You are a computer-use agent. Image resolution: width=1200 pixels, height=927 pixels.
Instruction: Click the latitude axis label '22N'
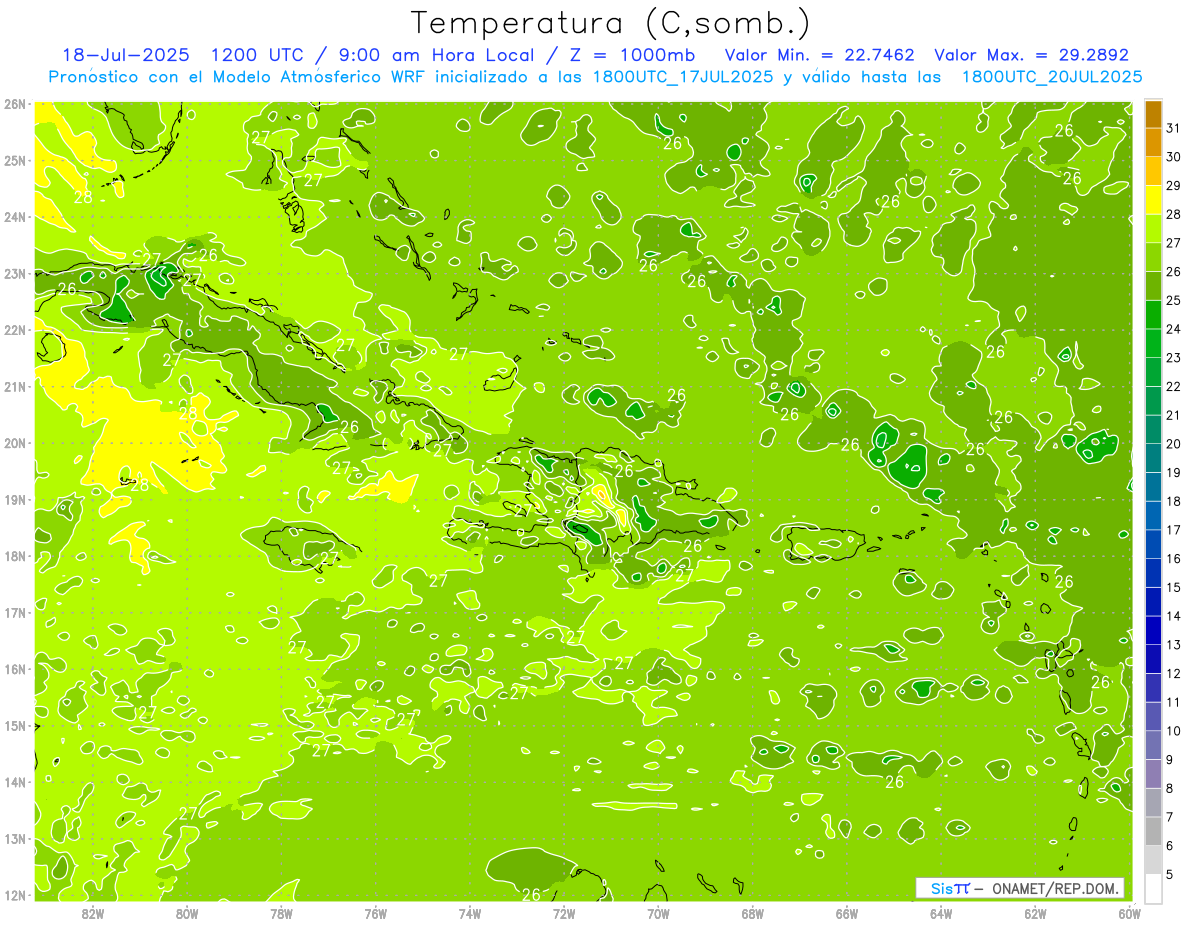pyautogui.click(x=14, y=330)
